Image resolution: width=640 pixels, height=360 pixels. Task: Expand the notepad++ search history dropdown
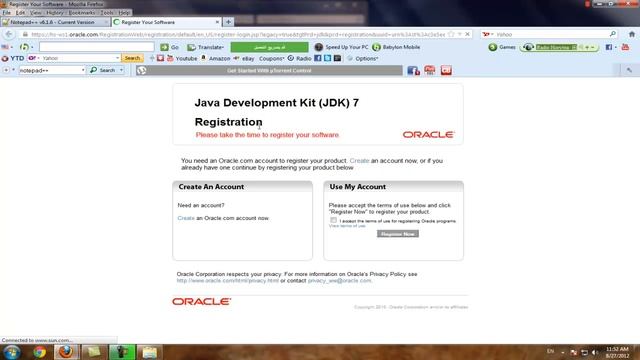83,70
